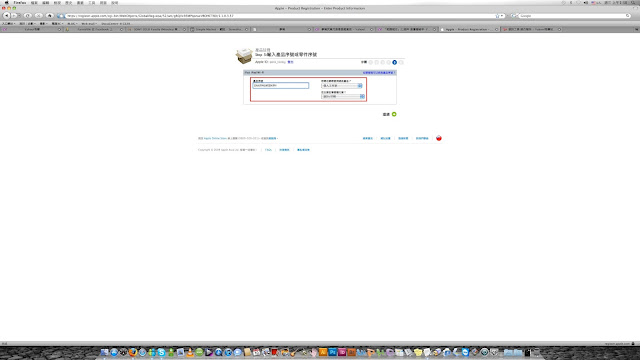This screenshot has height=360, width=640.
Task: Open the home page icon
Action: tap(50, 16)
